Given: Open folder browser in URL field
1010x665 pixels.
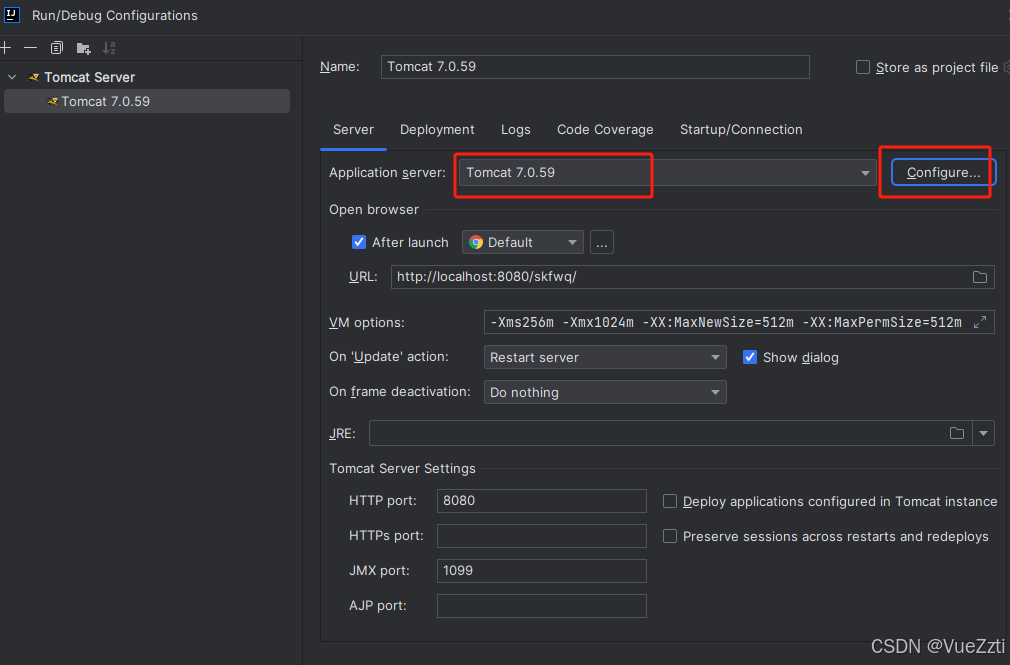Looking at the screenshot, I should (980, 277).
